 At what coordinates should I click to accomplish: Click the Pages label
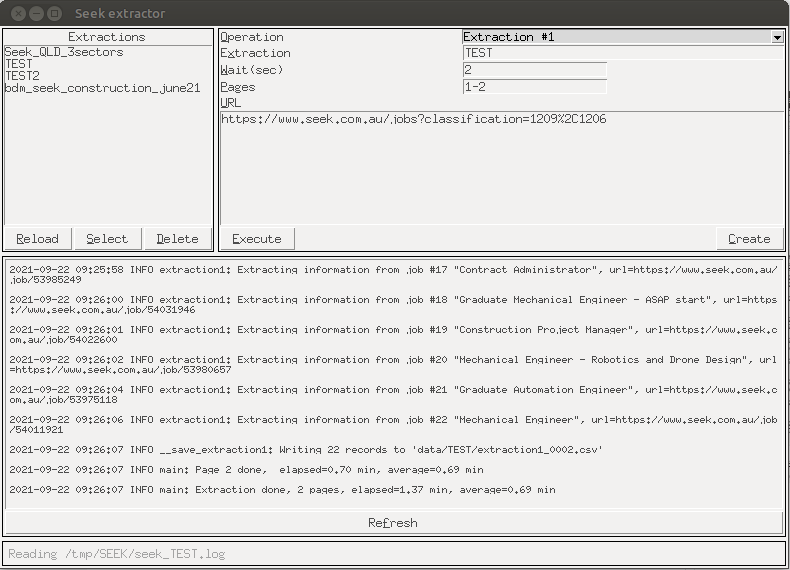coord(238,87)
